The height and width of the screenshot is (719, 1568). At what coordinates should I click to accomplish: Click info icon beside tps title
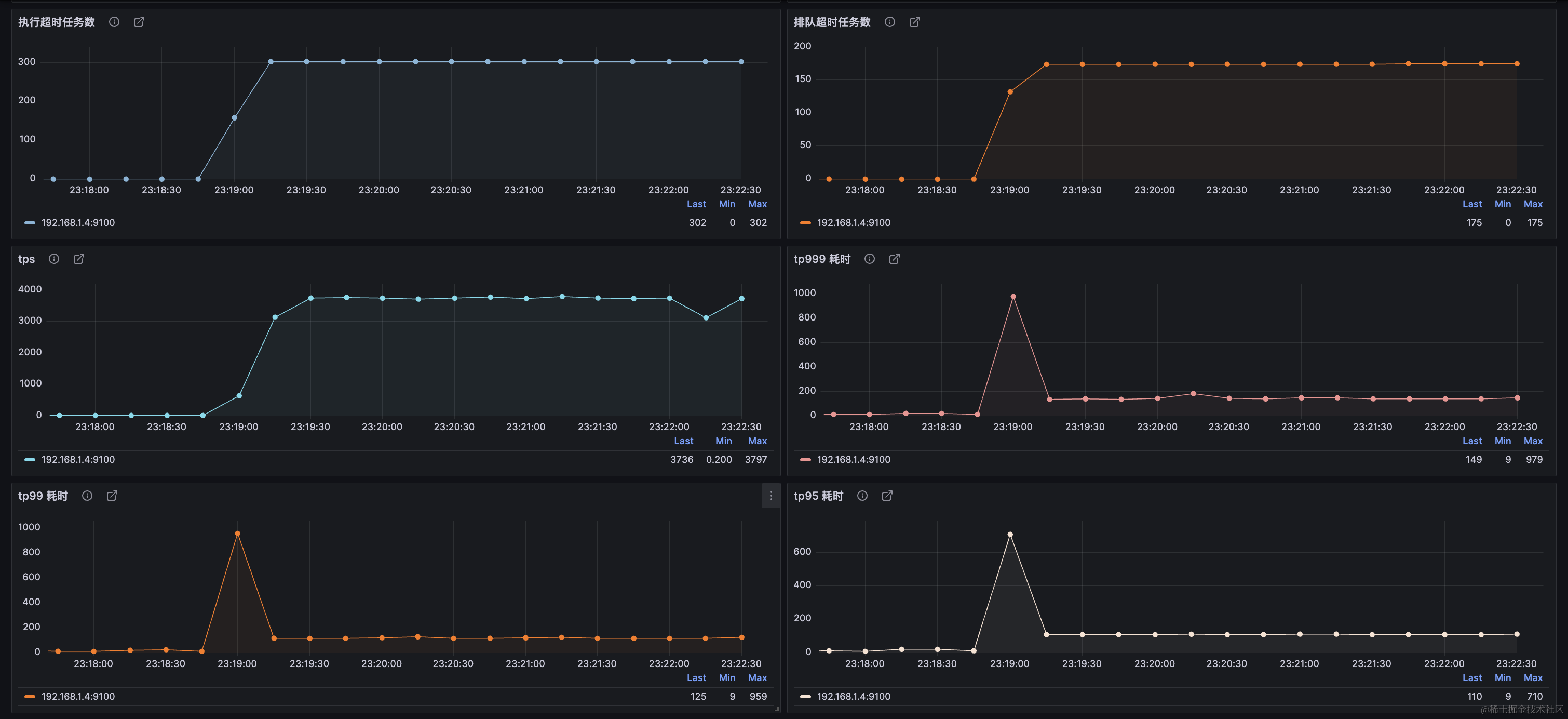(x=54, y=259)
